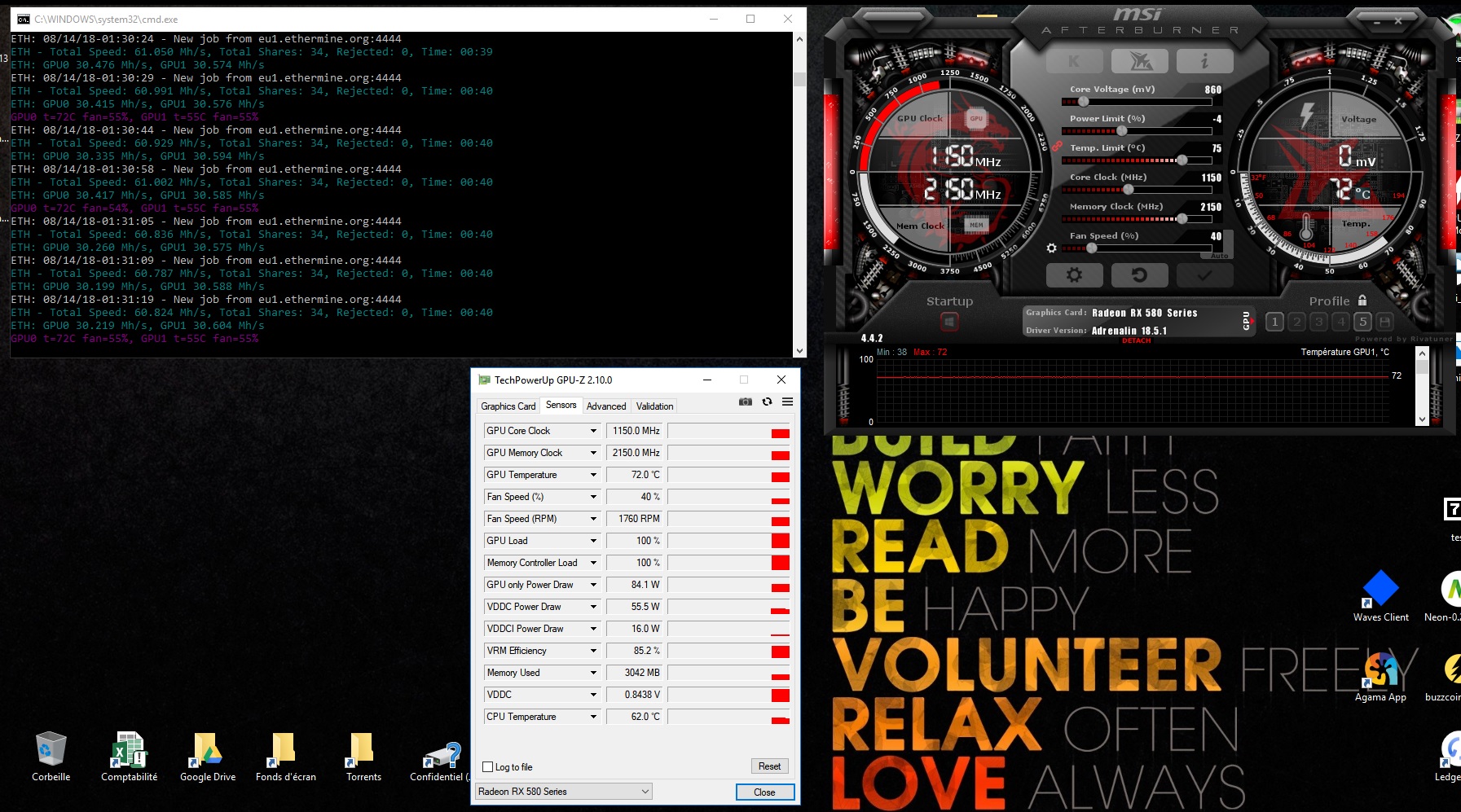
Task: Reset Afterburner clocks with the reset arrow icon
Action: (x=1140, y=274)
